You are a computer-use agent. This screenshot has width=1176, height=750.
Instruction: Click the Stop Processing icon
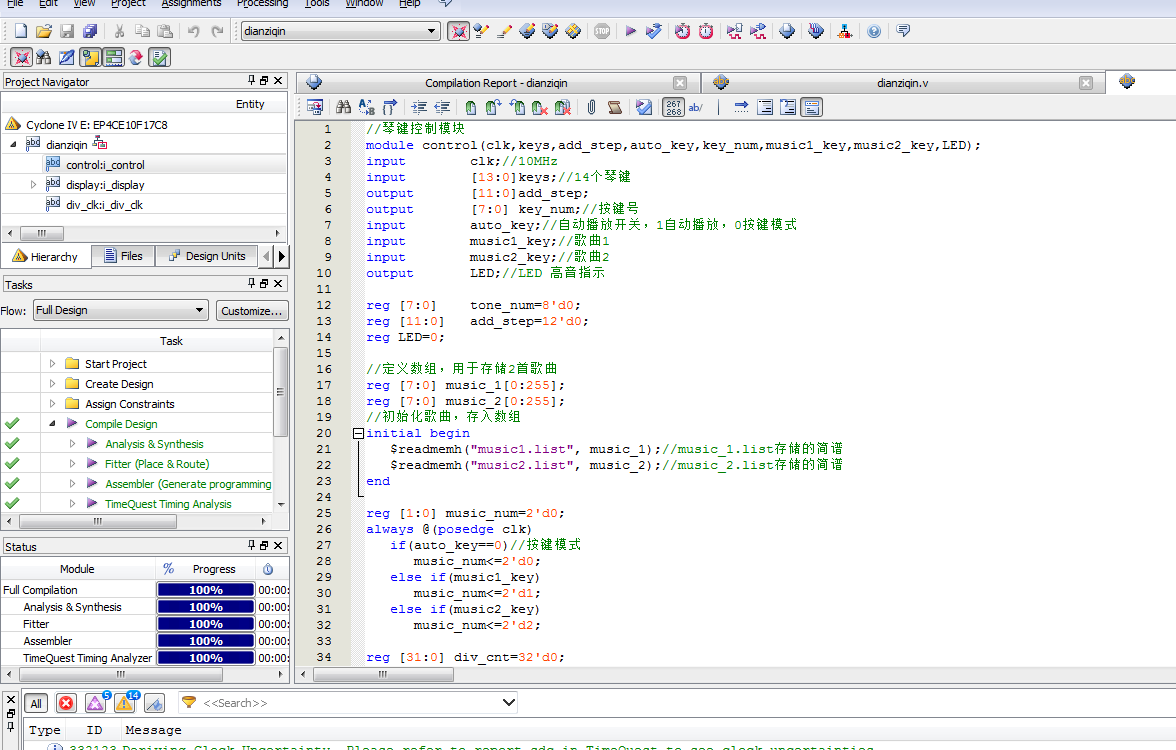point(602,31)
